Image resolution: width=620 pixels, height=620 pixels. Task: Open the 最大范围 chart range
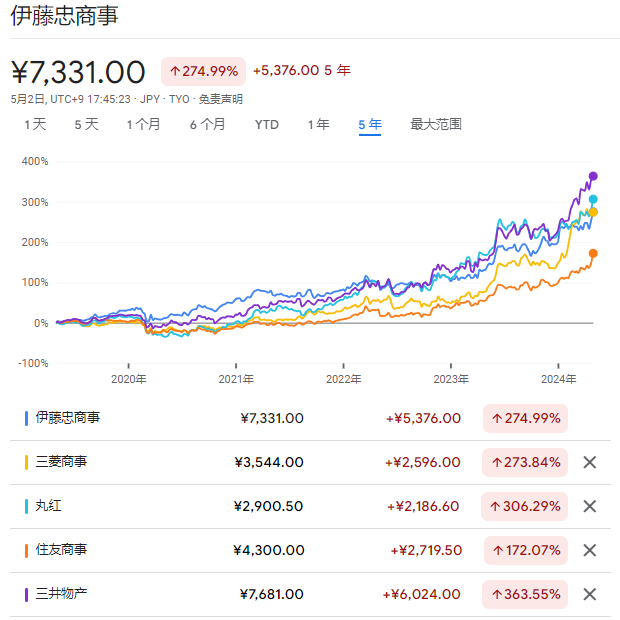pos(436,124)
